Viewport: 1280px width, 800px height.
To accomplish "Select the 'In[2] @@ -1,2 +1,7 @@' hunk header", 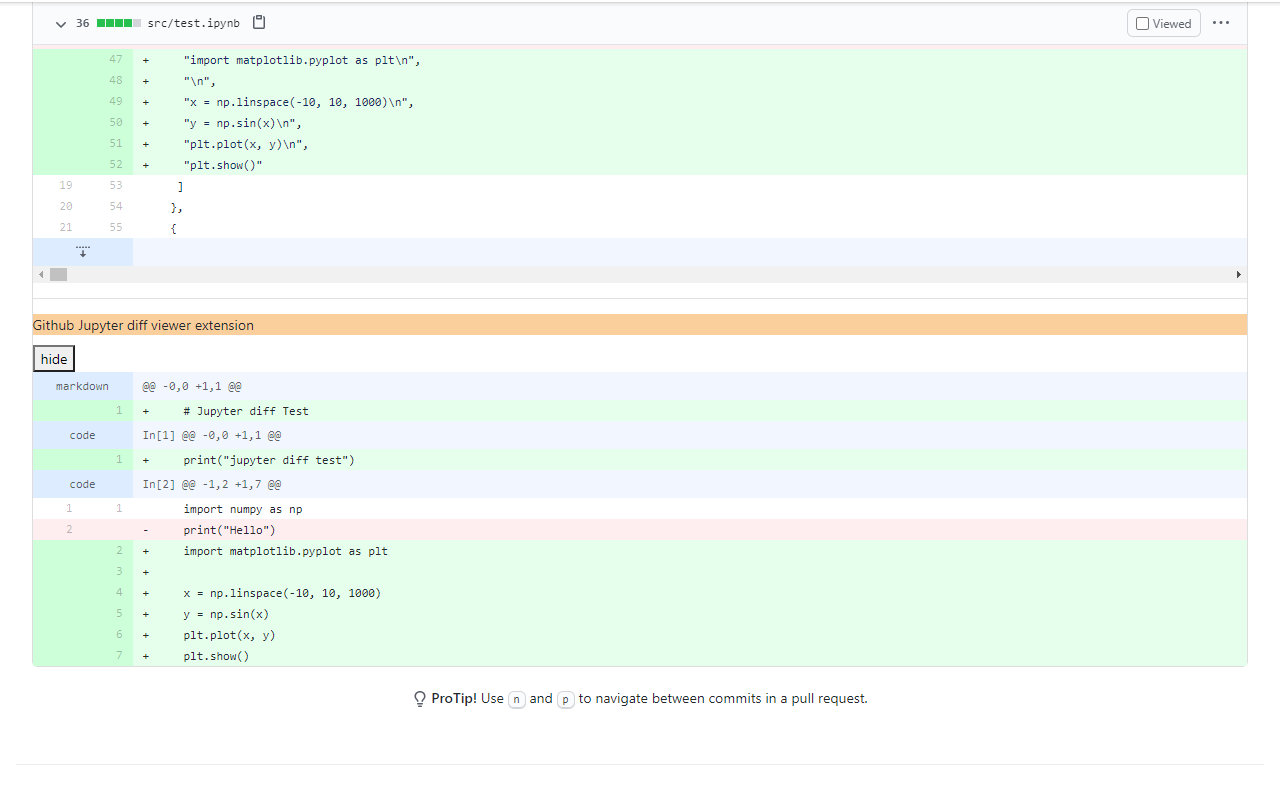I will 211,484.
